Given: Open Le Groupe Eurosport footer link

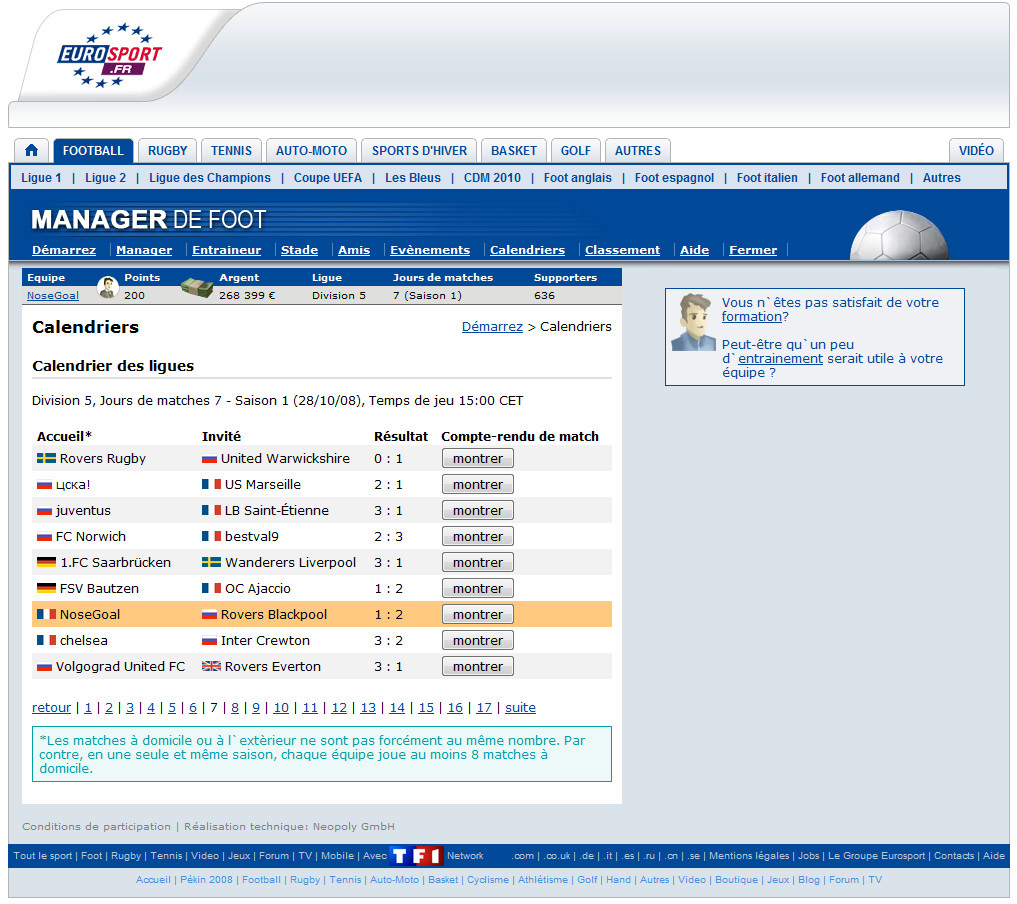Looking at the screenshot, I should click(876, 856).
